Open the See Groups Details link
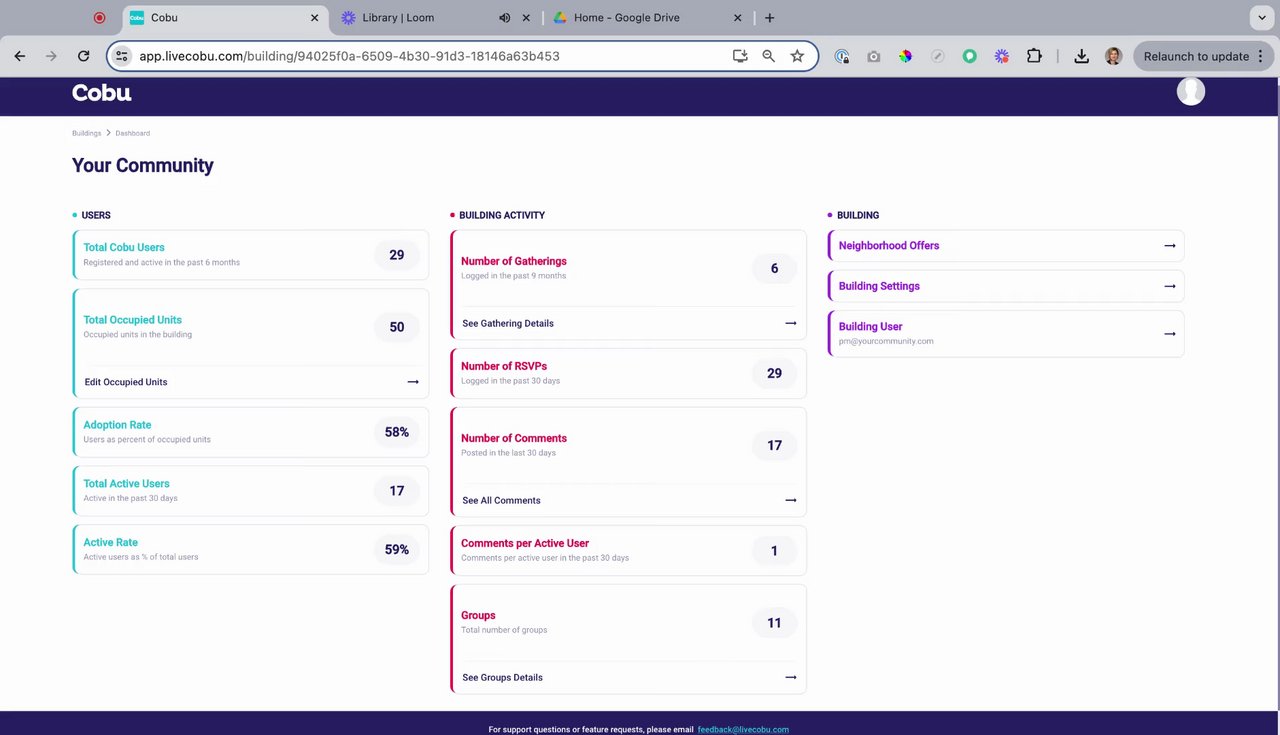 [x=502, y=677]
